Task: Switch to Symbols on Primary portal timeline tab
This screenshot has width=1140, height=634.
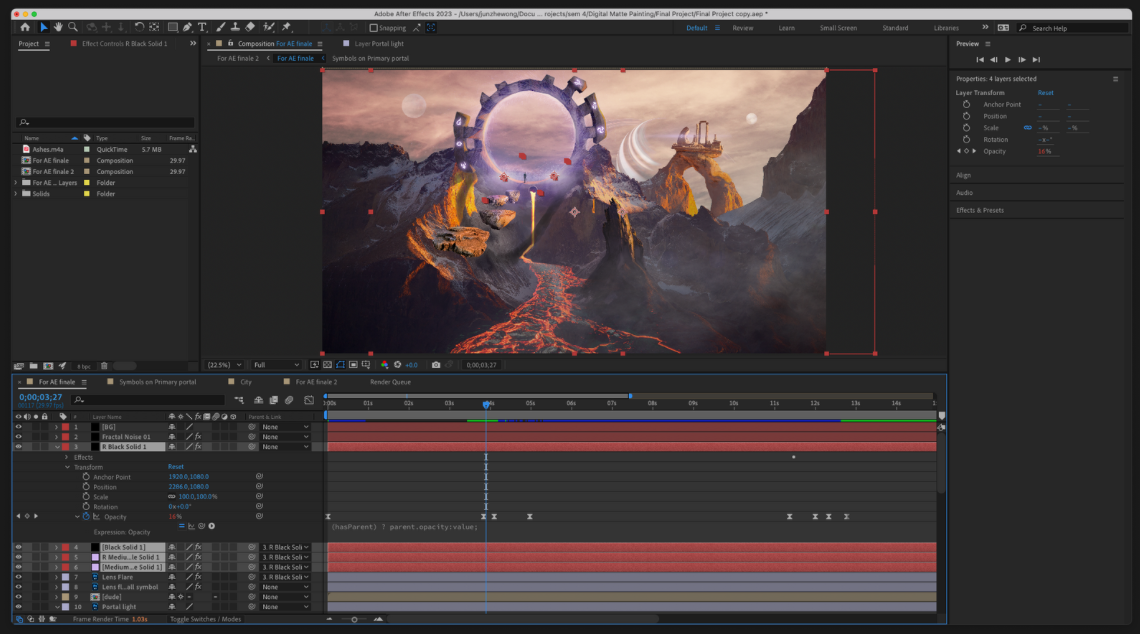Action: [x=158, y=382]
